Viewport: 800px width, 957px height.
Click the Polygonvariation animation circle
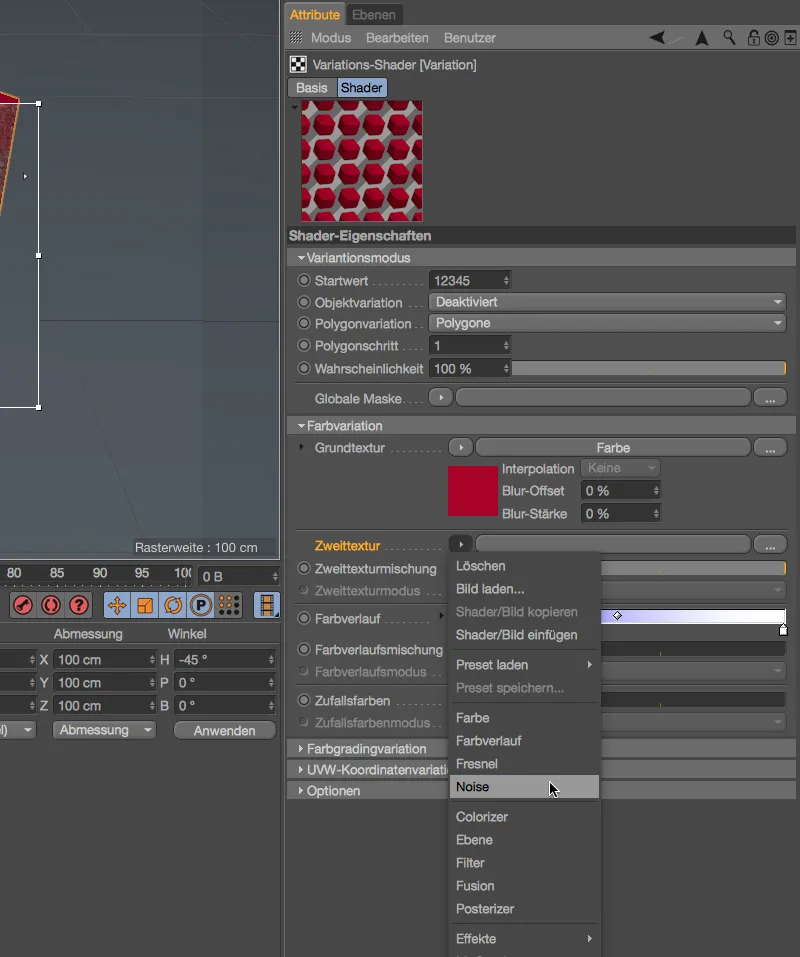click(304, 323)
